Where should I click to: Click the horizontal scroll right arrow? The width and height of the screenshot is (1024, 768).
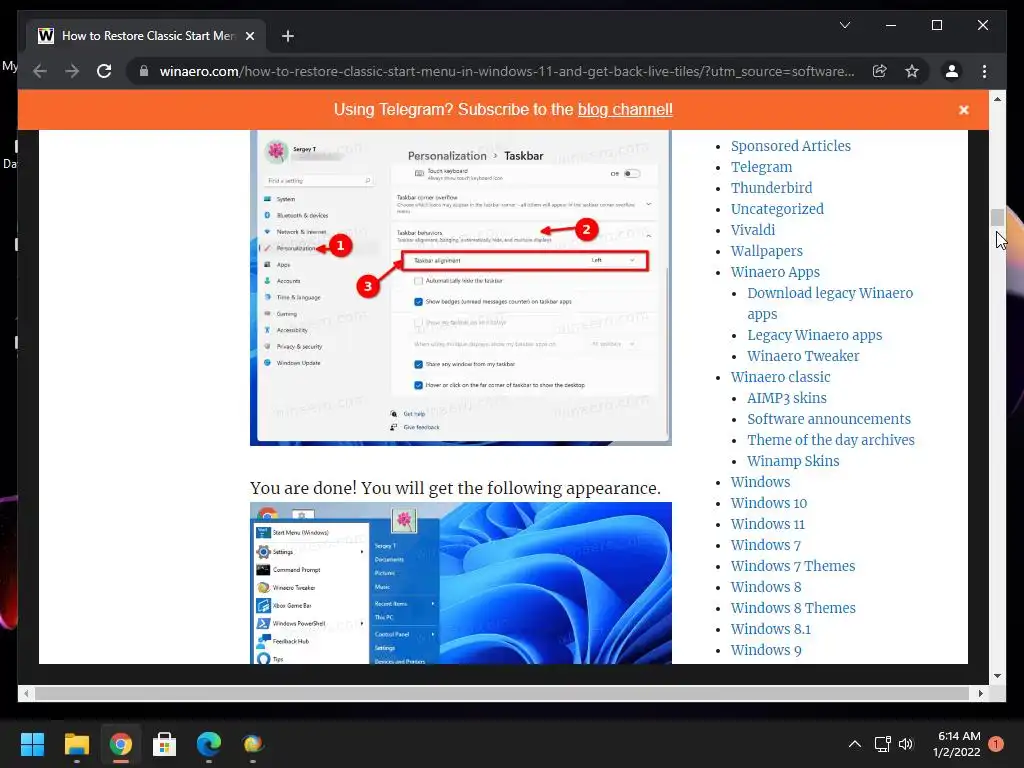pyautogui.click(x=980, y=694)
